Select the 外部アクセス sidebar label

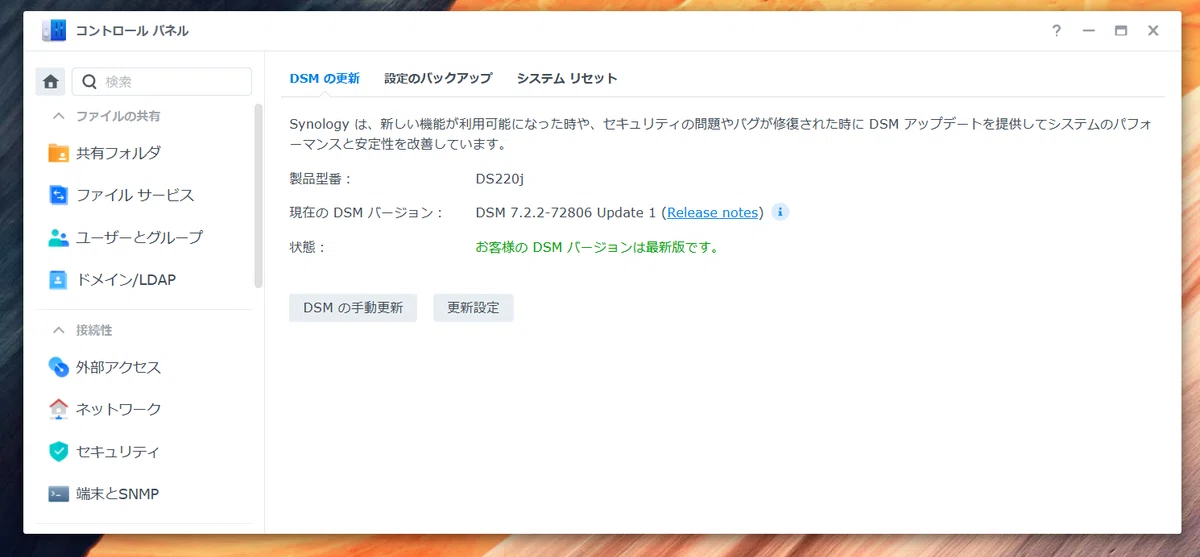[x=118, y=367]
